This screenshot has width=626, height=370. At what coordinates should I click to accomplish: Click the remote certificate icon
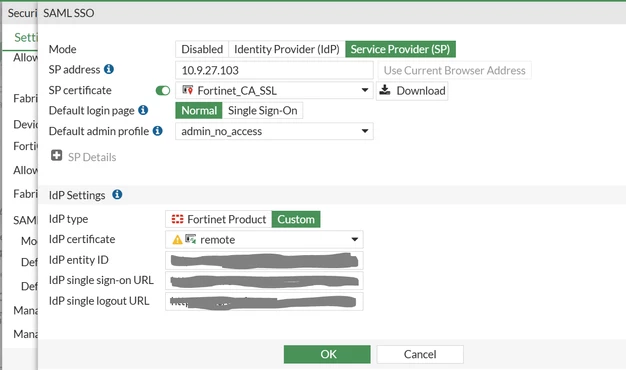click(190, 239)
